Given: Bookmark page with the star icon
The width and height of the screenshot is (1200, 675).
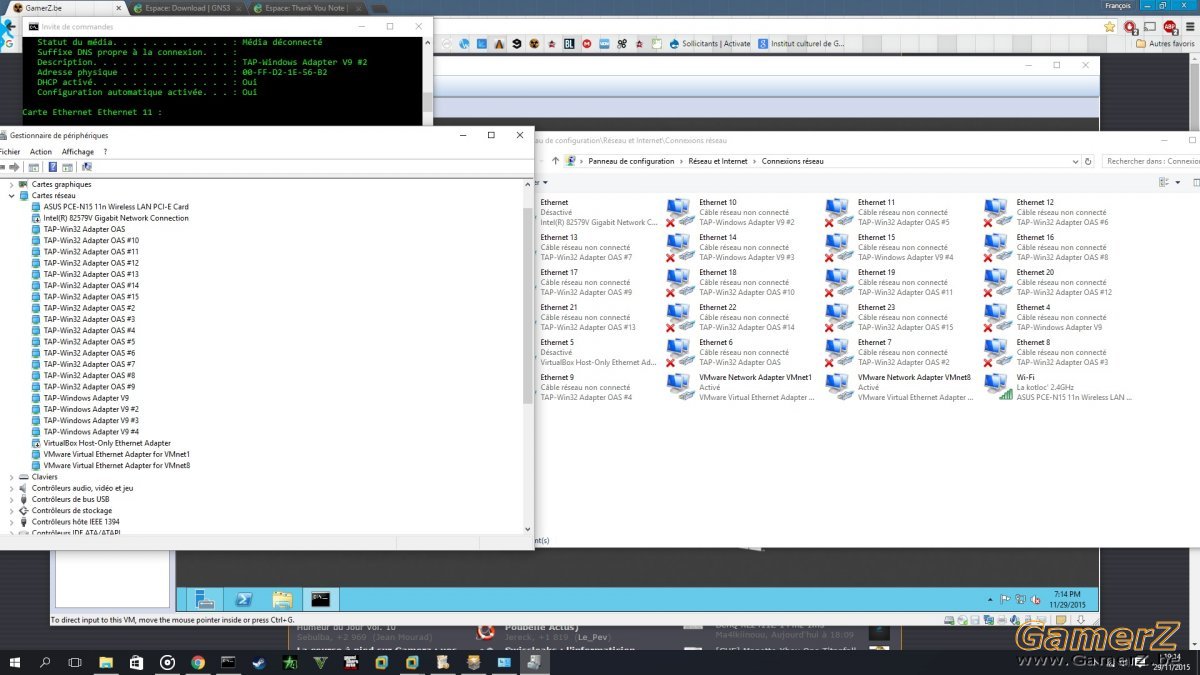Looking at the screenshot, I should click(1109, 27).
